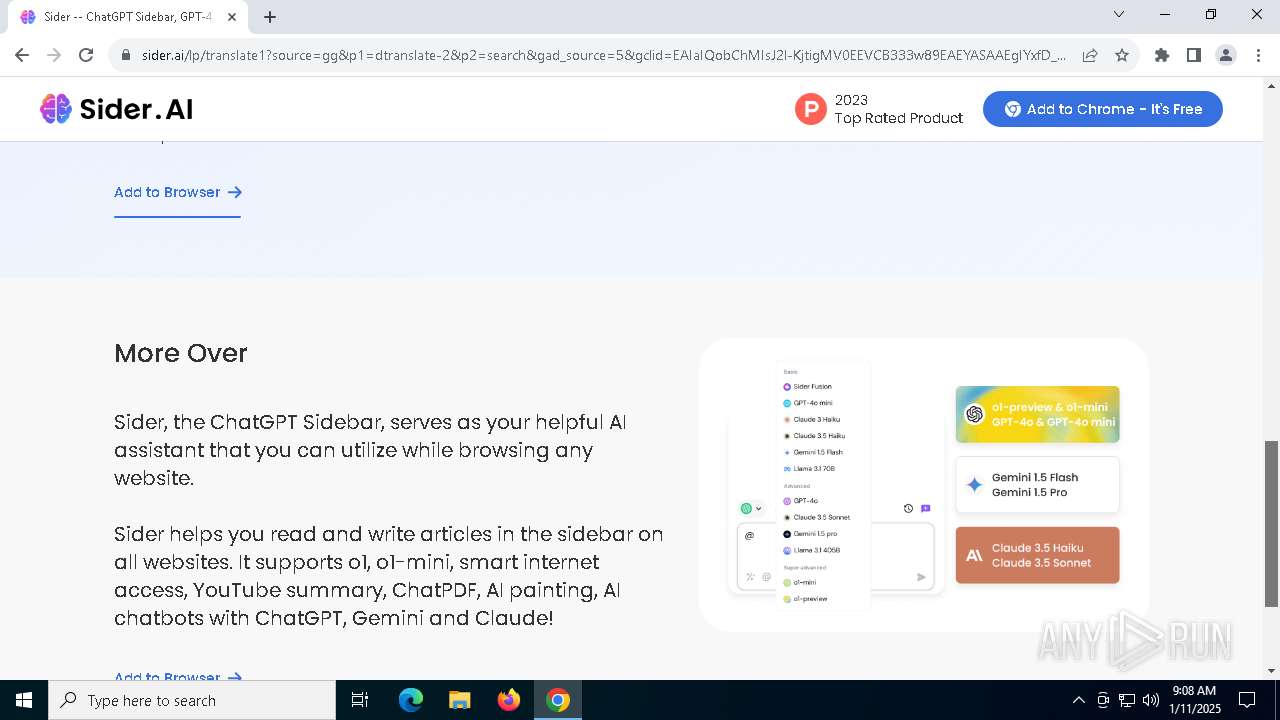Open the Extensions puzzle icon
Screen dimensions: 1280x720
(x=1162, y=55)
